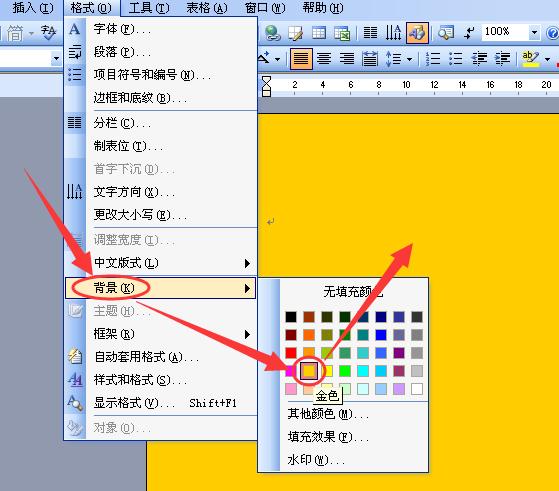Open the Tables and Borders tool
The height and width of the screenshot is (491, 559).
click(x=296, y=33)
